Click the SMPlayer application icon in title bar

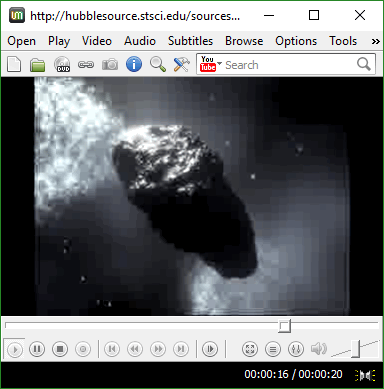[x=17, y=15]
